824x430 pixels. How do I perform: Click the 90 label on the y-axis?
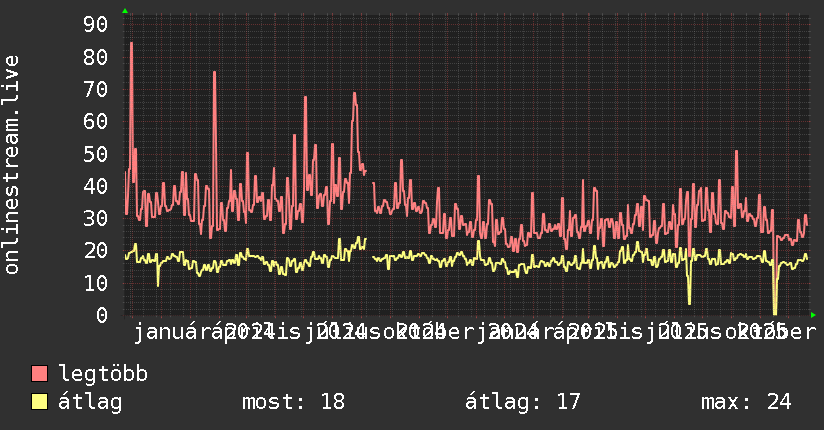[95, 24]
